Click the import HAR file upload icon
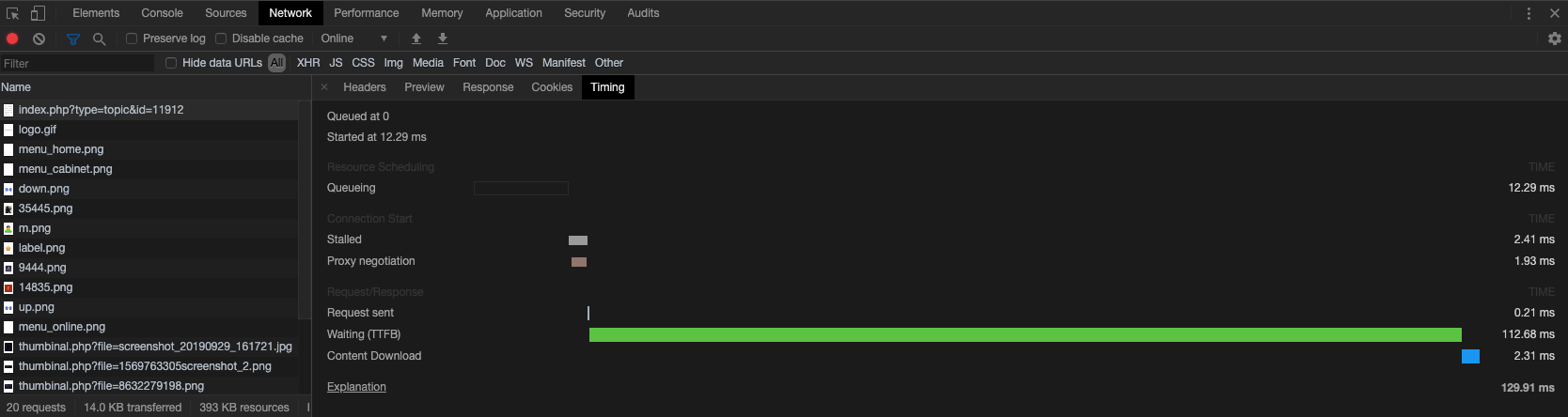Viewport: 1568px width, 417px height. (x=416, y=39)
